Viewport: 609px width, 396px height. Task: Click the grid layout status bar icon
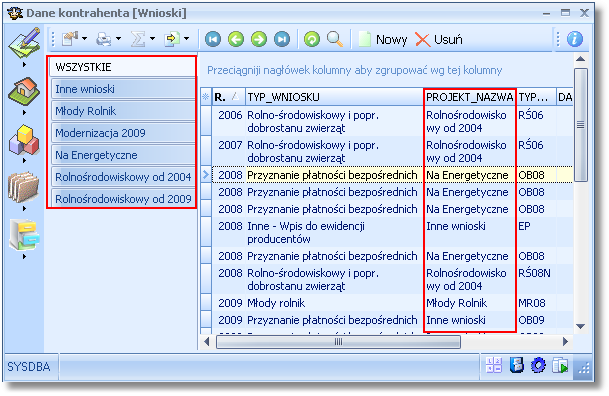494,365
